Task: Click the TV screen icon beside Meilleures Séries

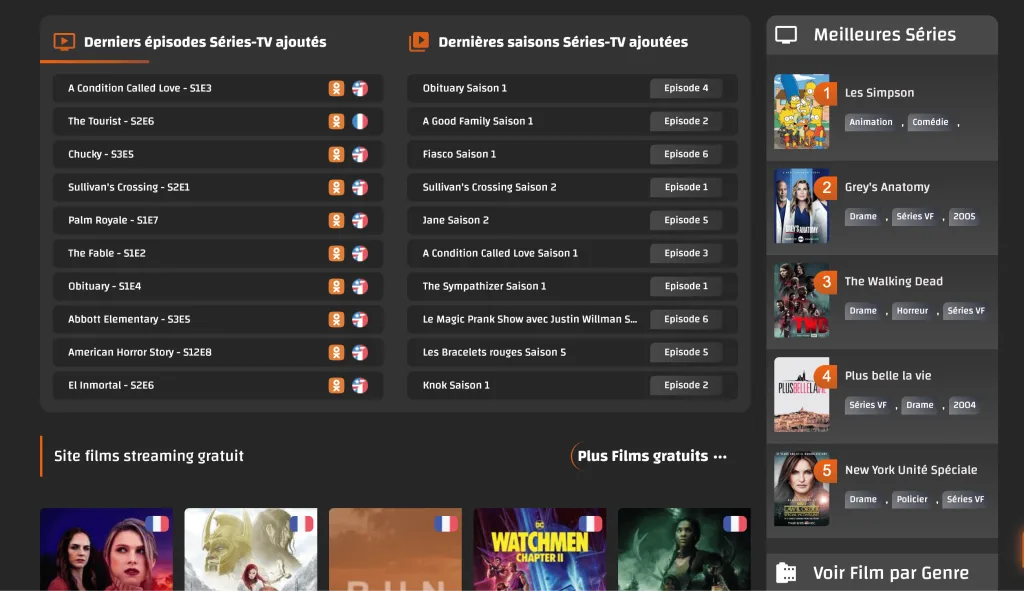Action: point(787,35)
